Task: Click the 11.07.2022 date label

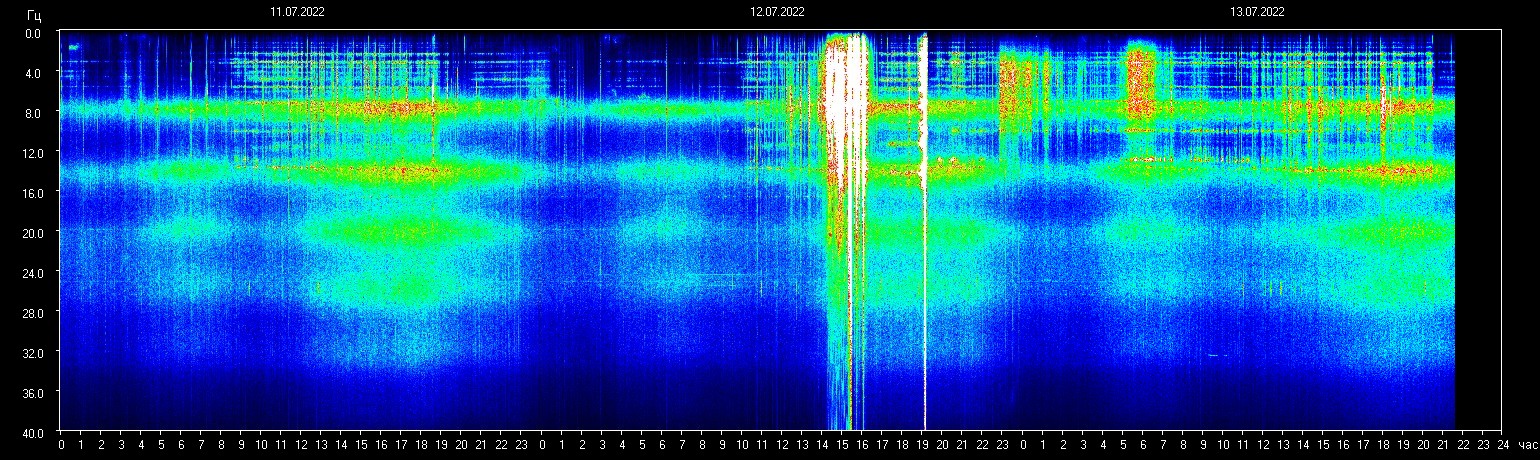Action: pos(297,13)
